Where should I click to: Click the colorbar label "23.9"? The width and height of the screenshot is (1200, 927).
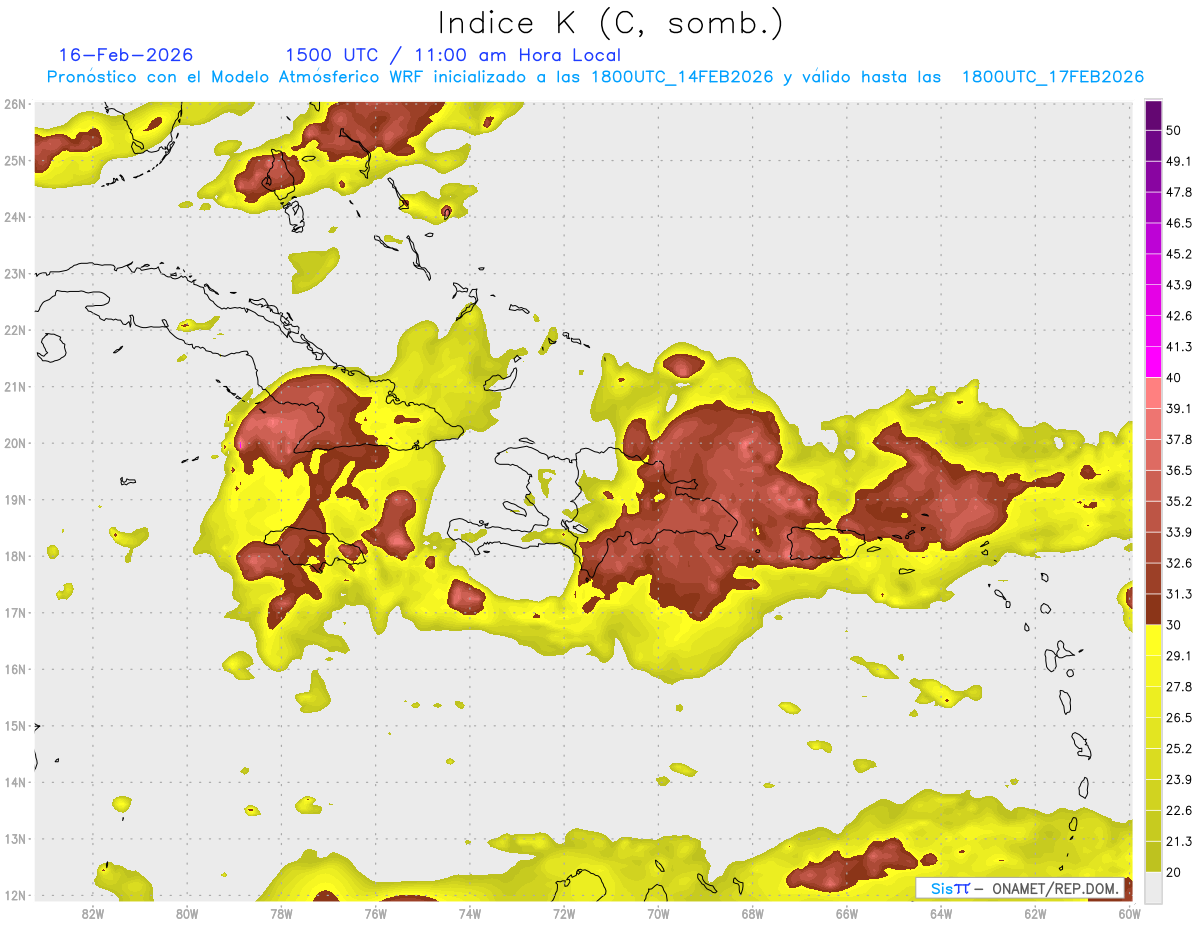pos(1177,780)
